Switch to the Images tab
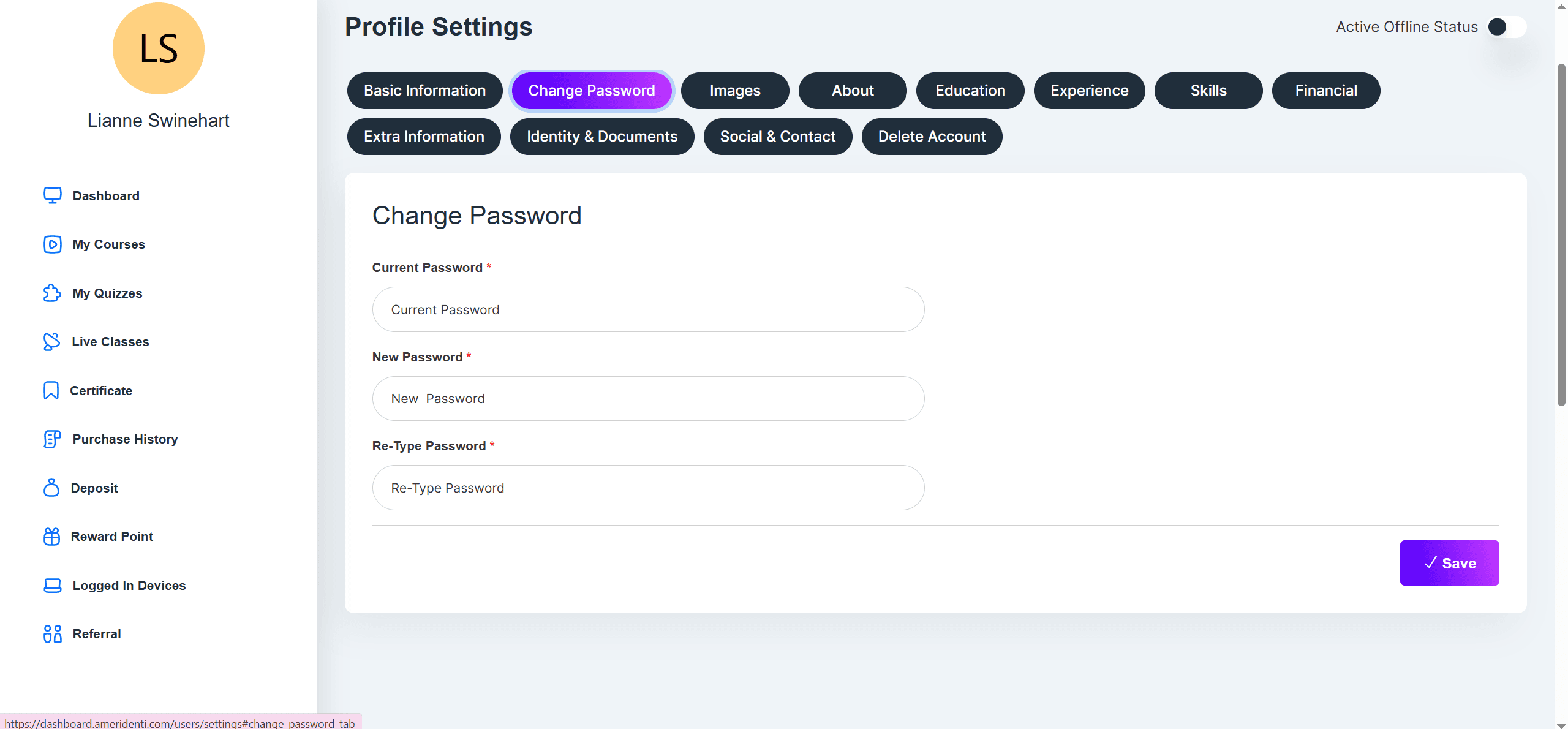 [735, 91]
